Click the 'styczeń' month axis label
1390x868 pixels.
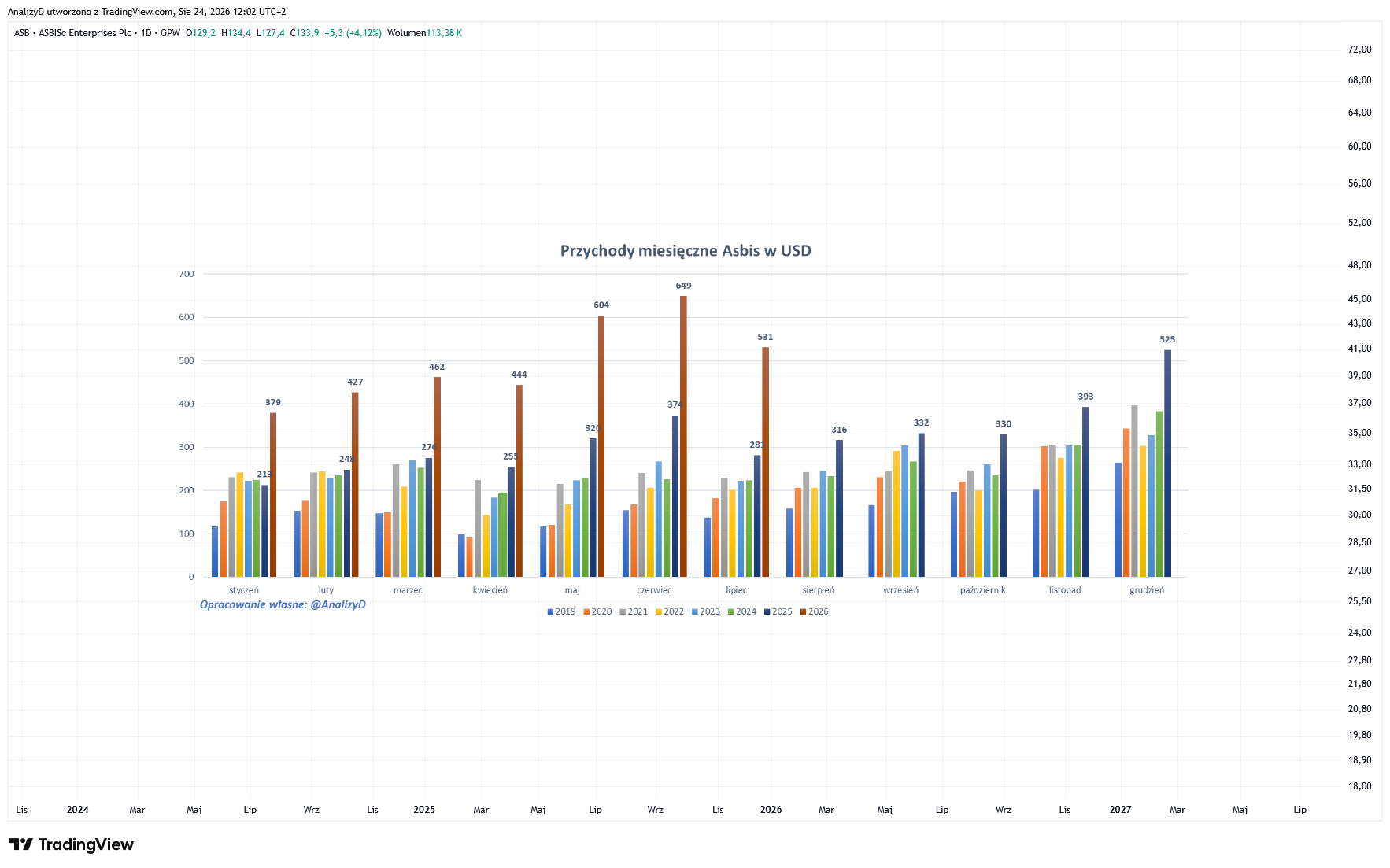(244, 590)
